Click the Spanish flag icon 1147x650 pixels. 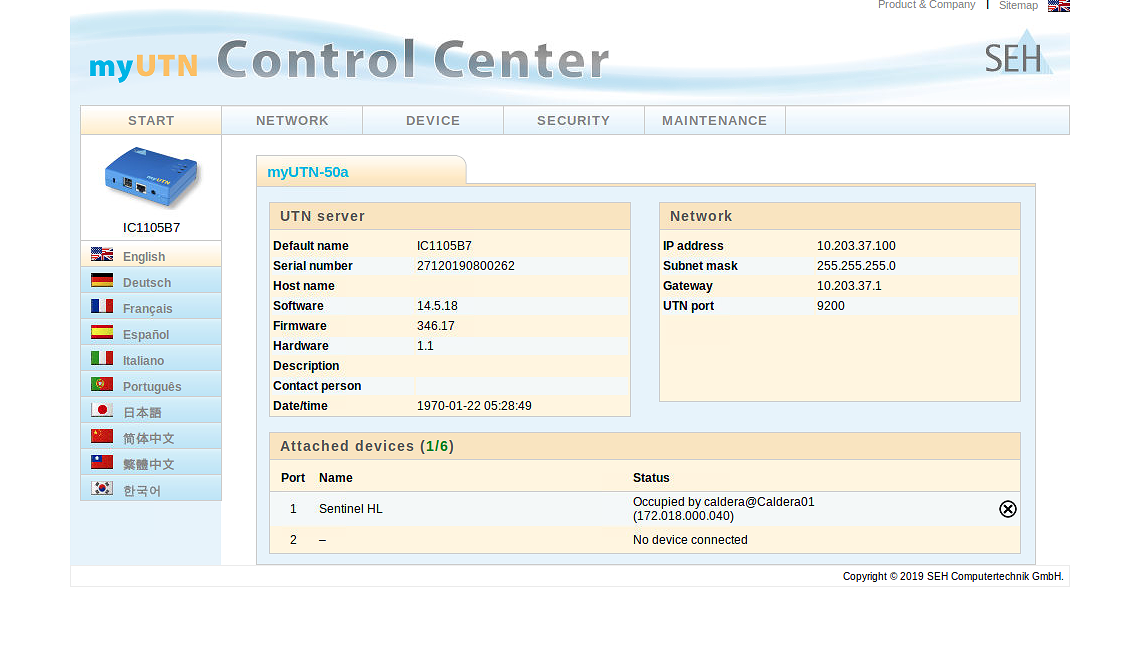101,333
